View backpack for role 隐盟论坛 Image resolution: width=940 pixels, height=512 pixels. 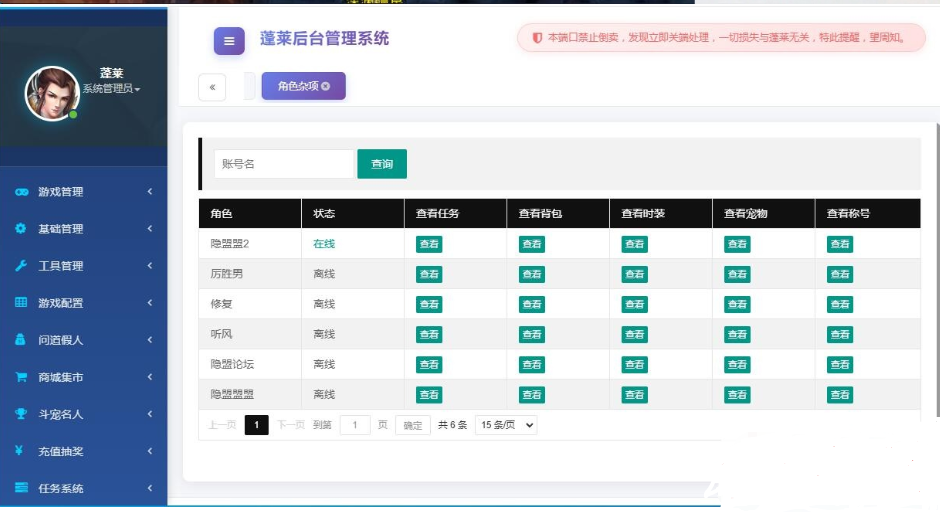point(532,365)
